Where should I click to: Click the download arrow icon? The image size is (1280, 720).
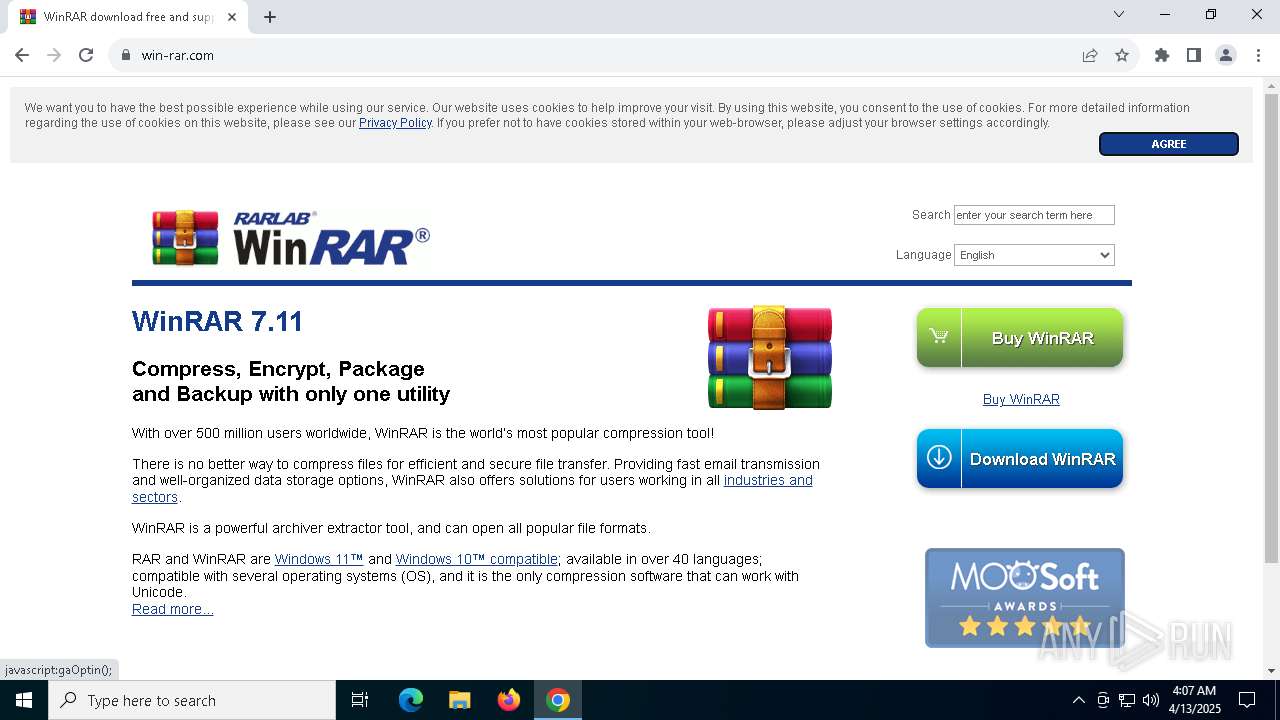tap(939, 458)
